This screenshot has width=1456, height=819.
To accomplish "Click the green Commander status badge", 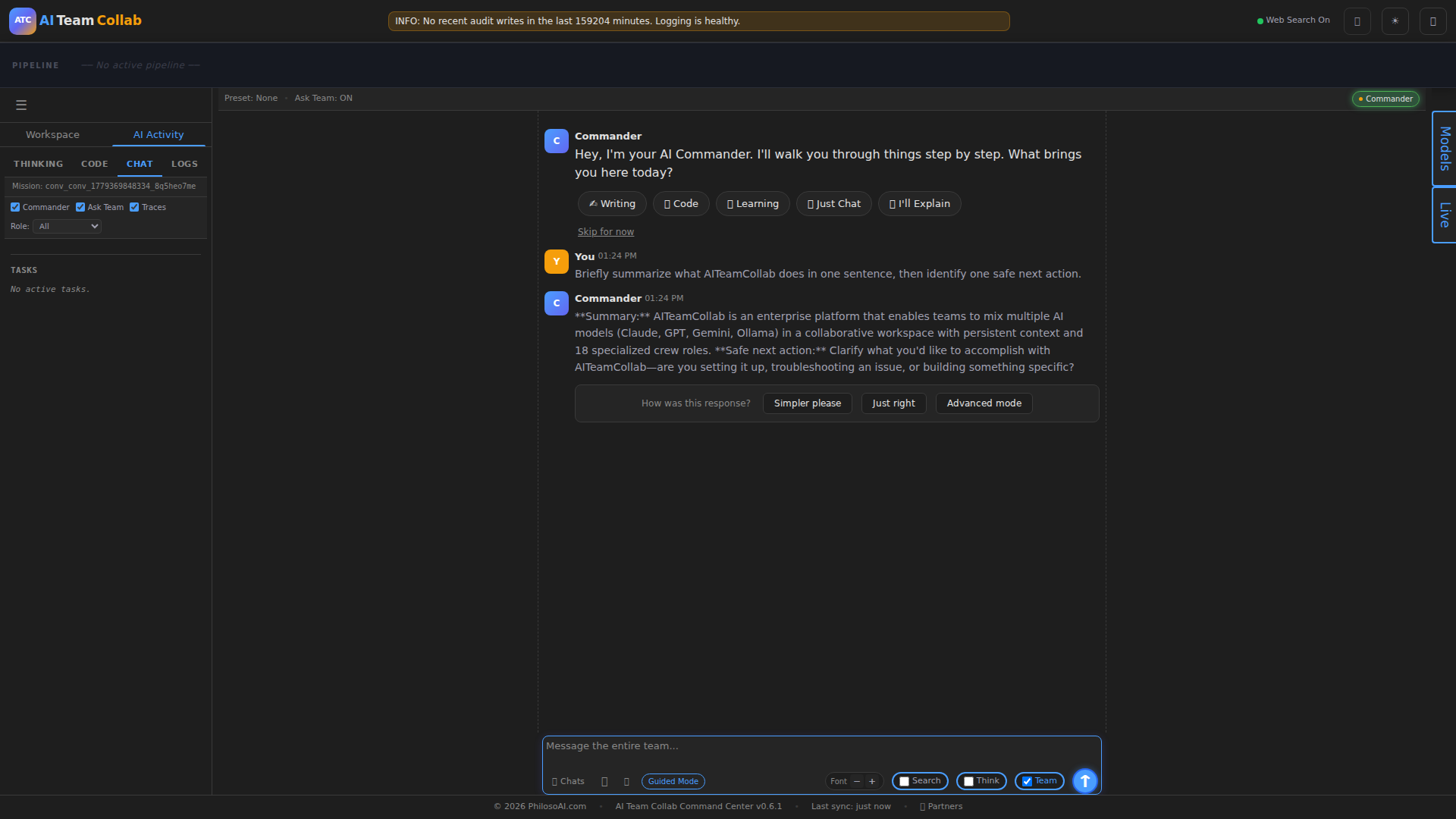I will tap(1385, 99).
